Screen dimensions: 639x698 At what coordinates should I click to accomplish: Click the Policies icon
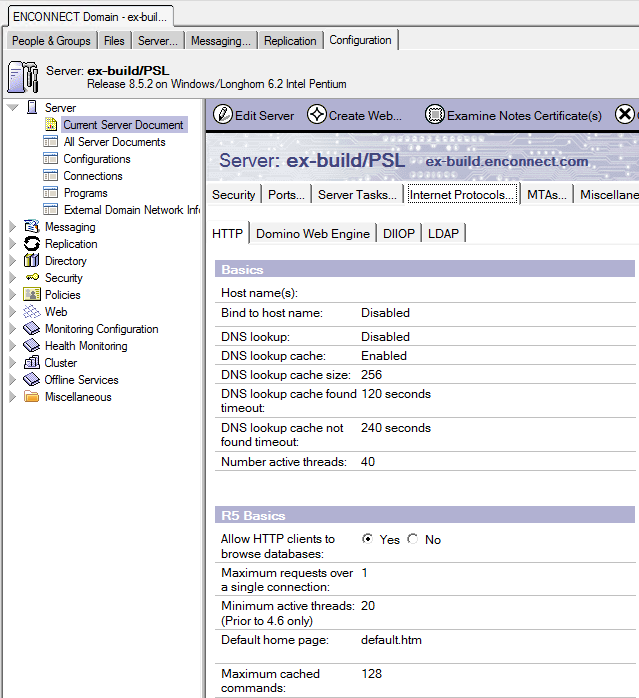32,294
